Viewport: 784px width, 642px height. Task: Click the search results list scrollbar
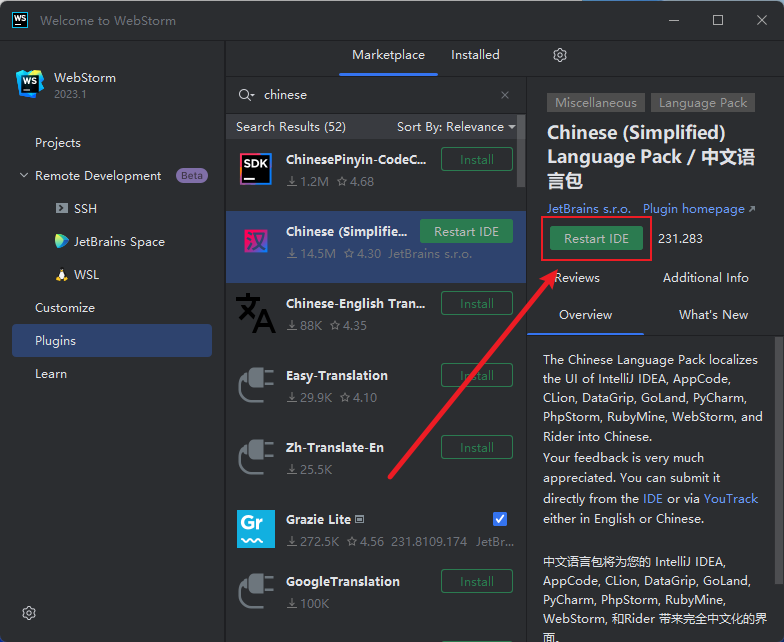tap(520, 151)
